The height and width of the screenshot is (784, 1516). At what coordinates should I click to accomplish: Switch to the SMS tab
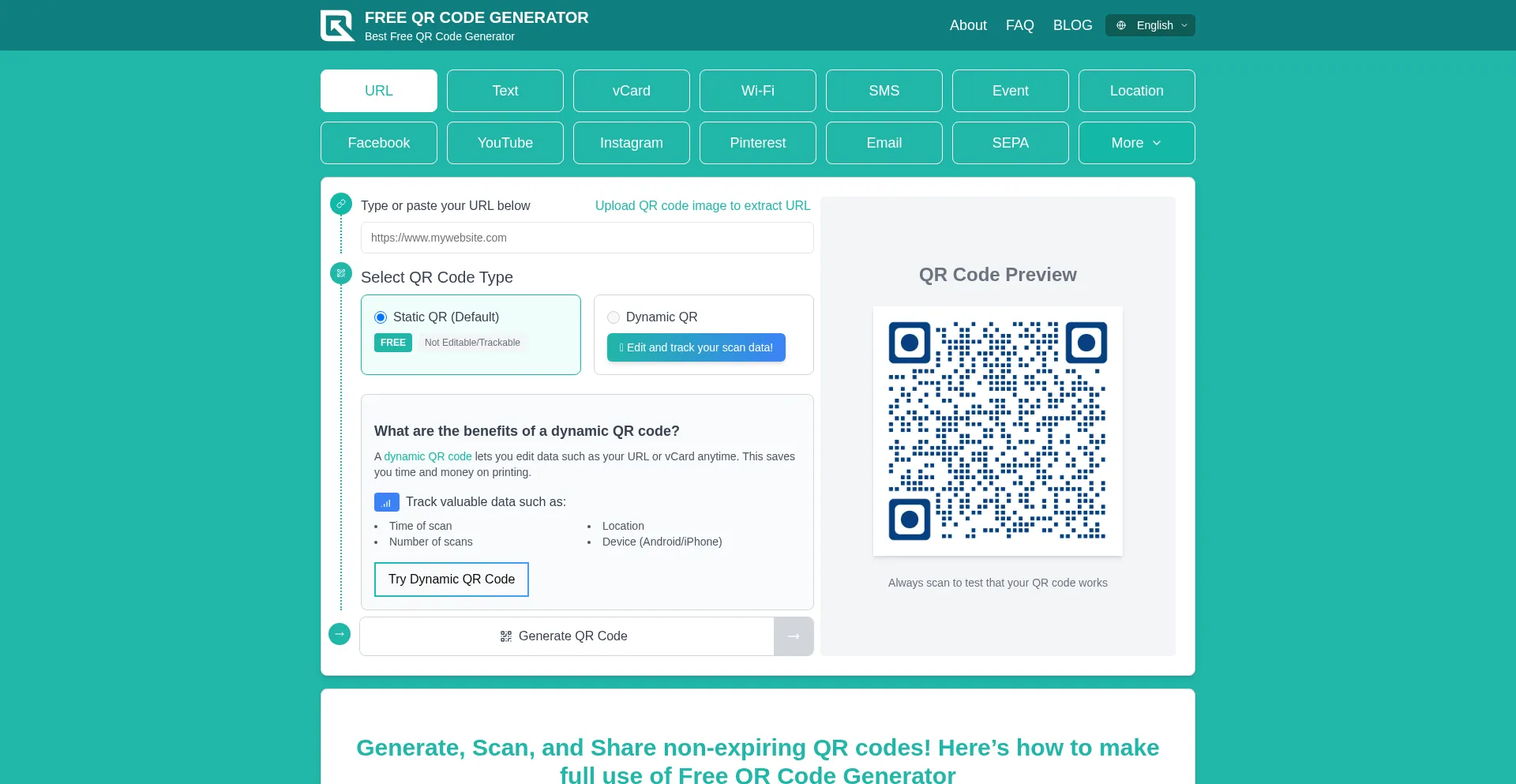click(x=884, y=91)
